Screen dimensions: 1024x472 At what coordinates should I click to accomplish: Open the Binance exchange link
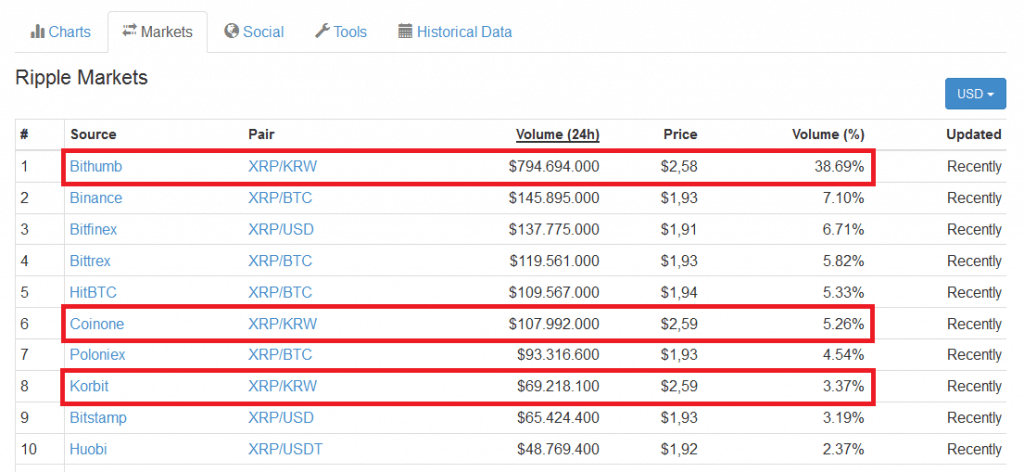coord(96,198)
